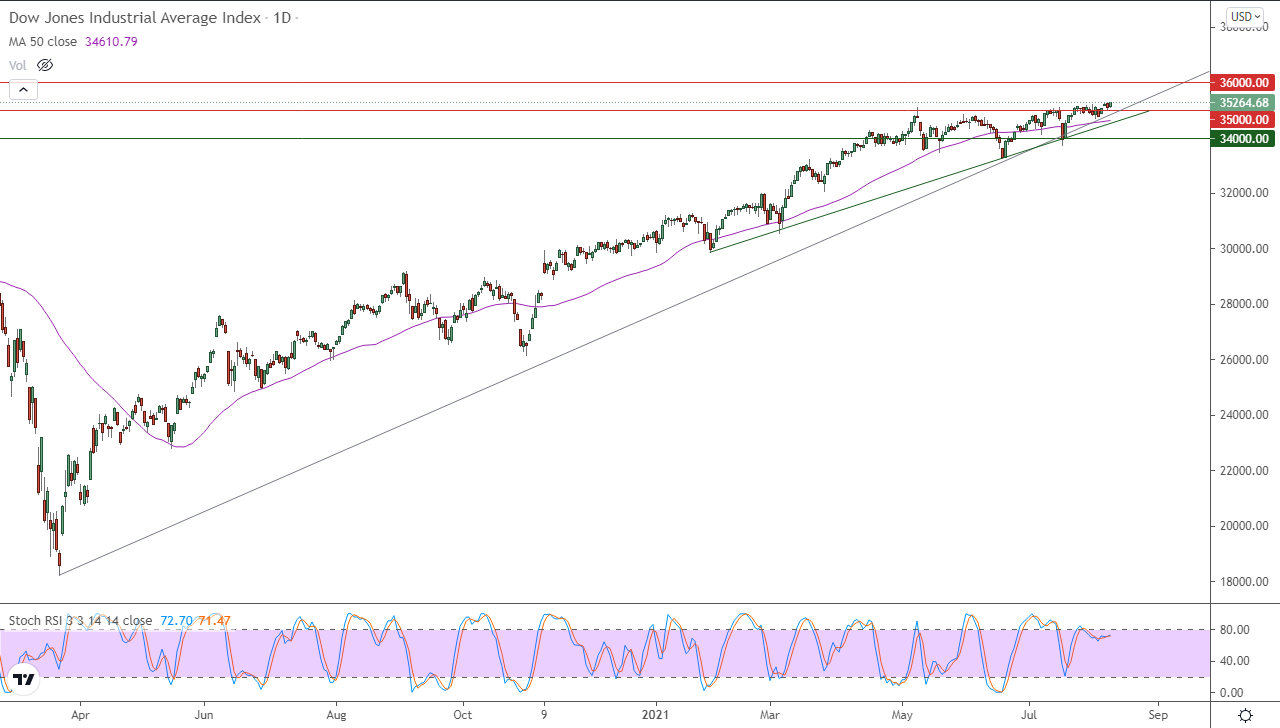The height and width of the screenshot is (728, 1280).
Task: Open chart settings gear icon
Action: (x=1245, y=715)
